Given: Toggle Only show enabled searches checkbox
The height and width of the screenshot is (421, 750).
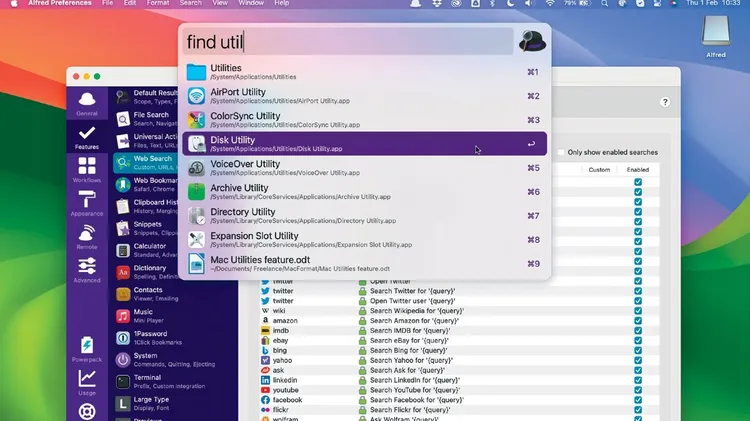Looking at the screenshot, I should [561, 152].
